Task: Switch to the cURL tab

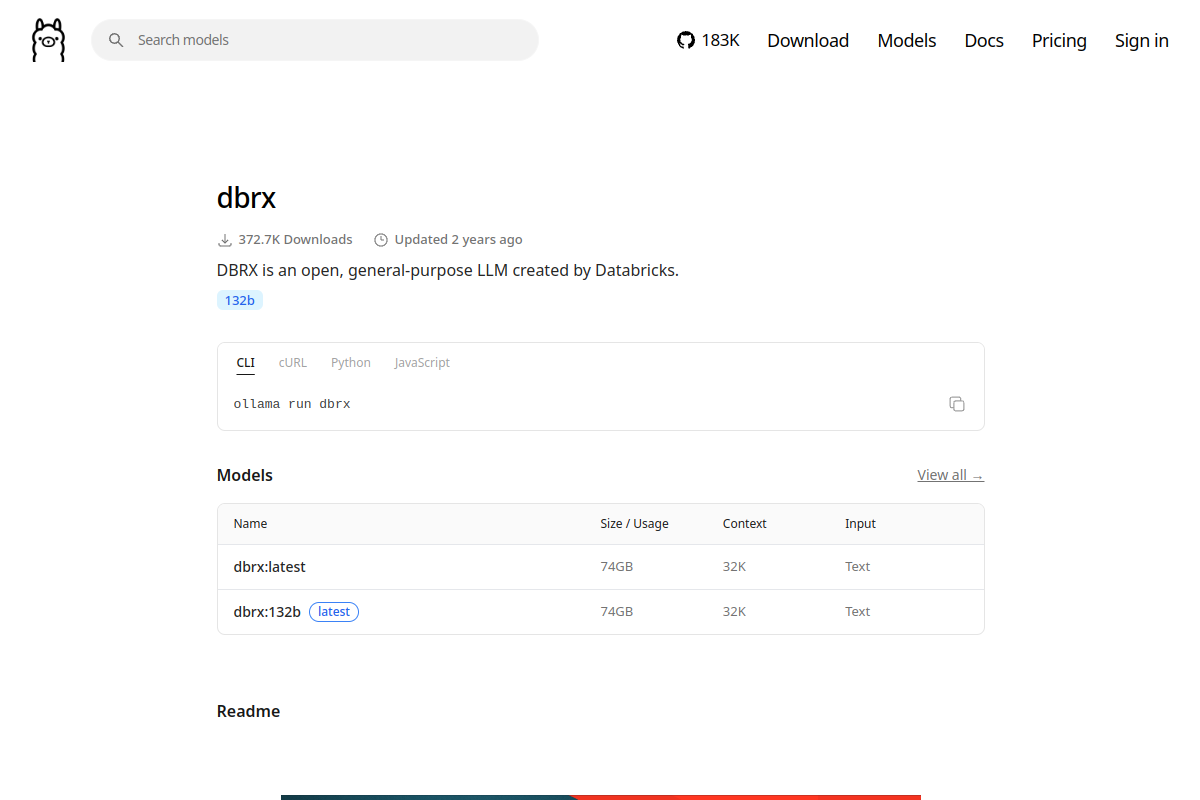Action: [293, 363]
